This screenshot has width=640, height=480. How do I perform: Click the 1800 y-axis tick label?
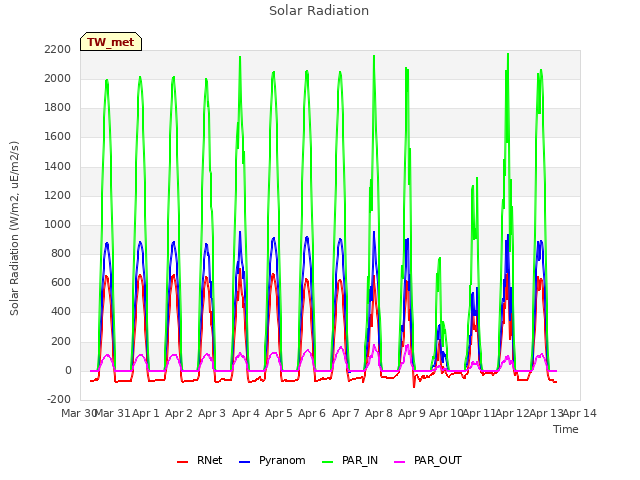[58, 107]
